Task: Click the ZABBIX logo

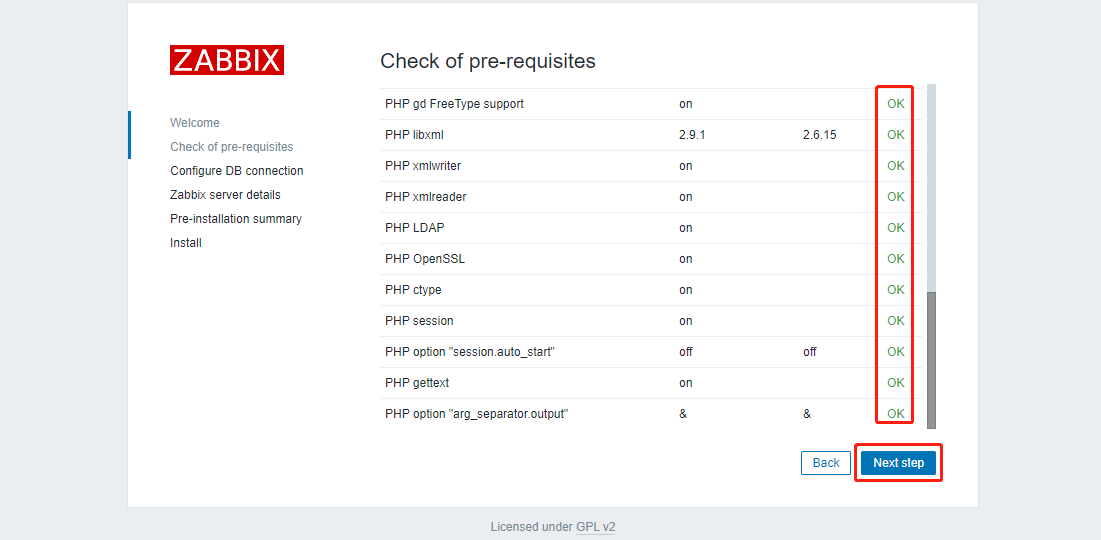Action: coord(227,60)
